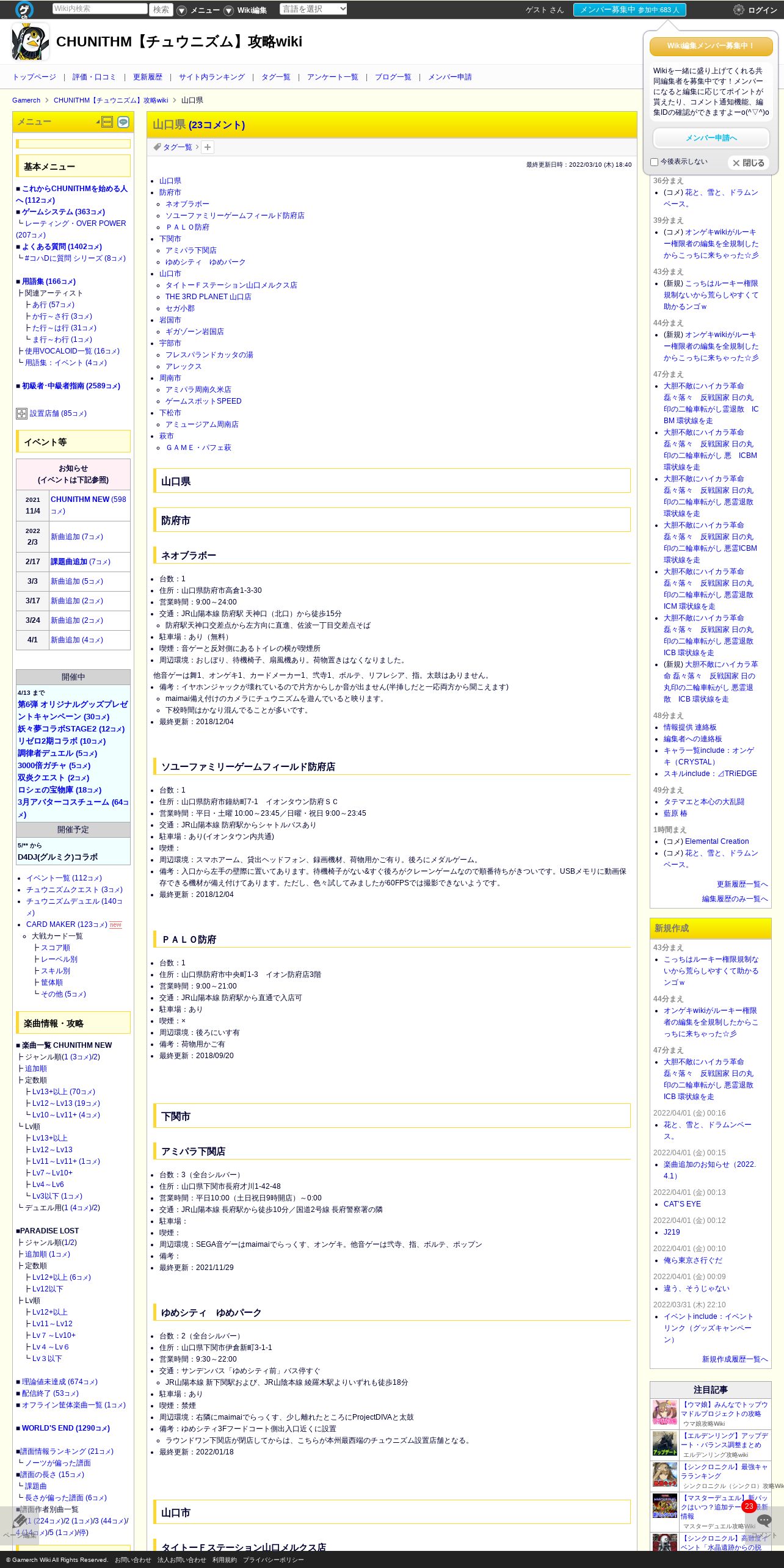
Task: Jump to THE 3RD PLANET 山口店 in contents
Action: (208, 297)
